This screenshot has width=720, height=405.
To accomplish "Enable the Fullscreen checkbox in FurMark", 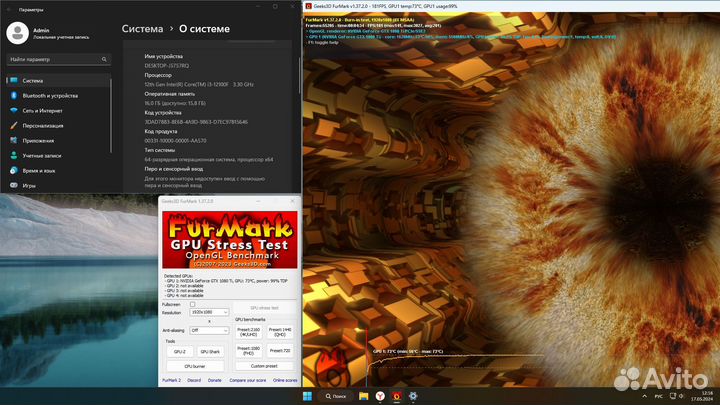I will pyautogui.click(x=193, y=304).
